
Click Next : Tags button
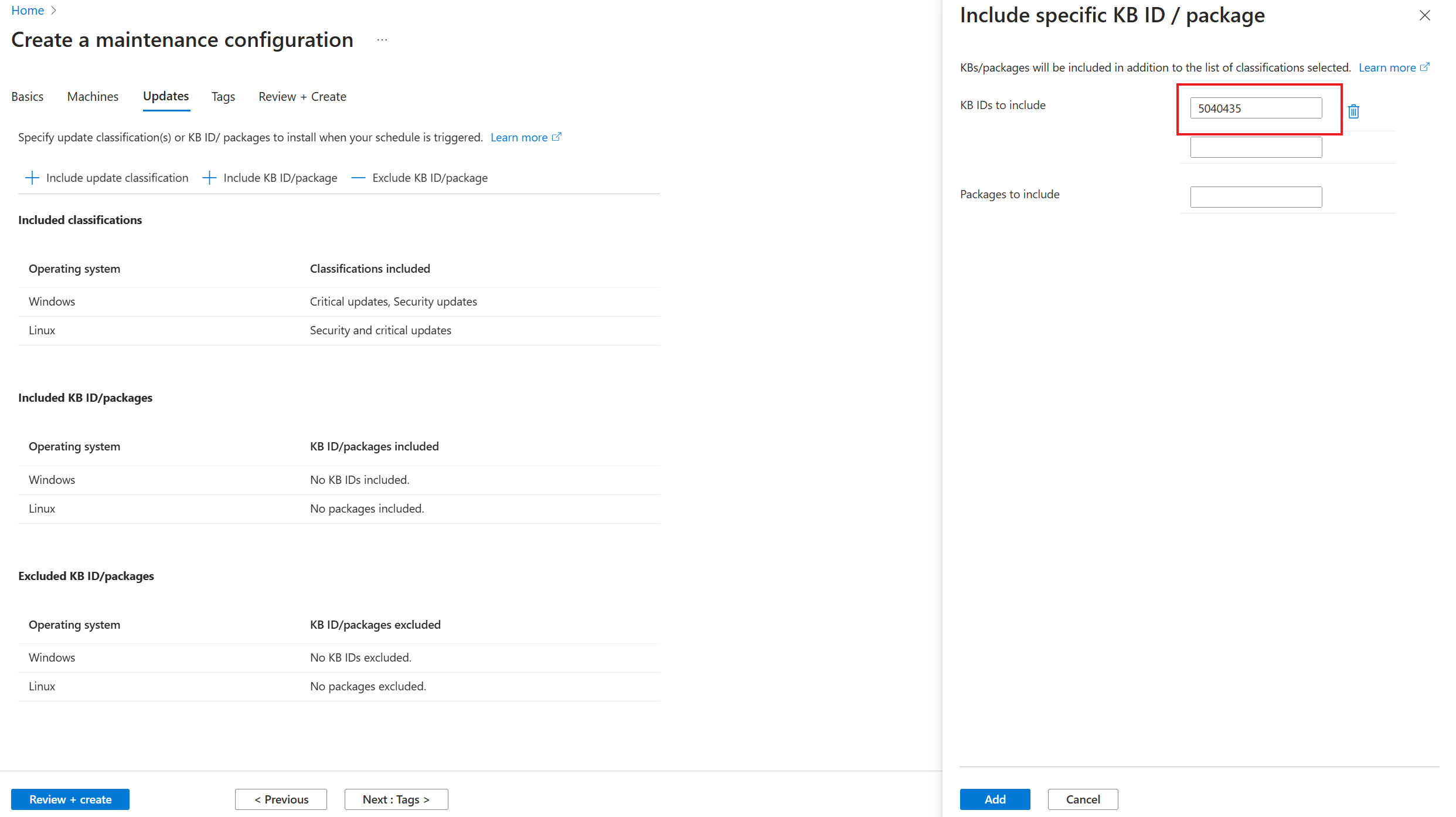(x=396, y=799)
